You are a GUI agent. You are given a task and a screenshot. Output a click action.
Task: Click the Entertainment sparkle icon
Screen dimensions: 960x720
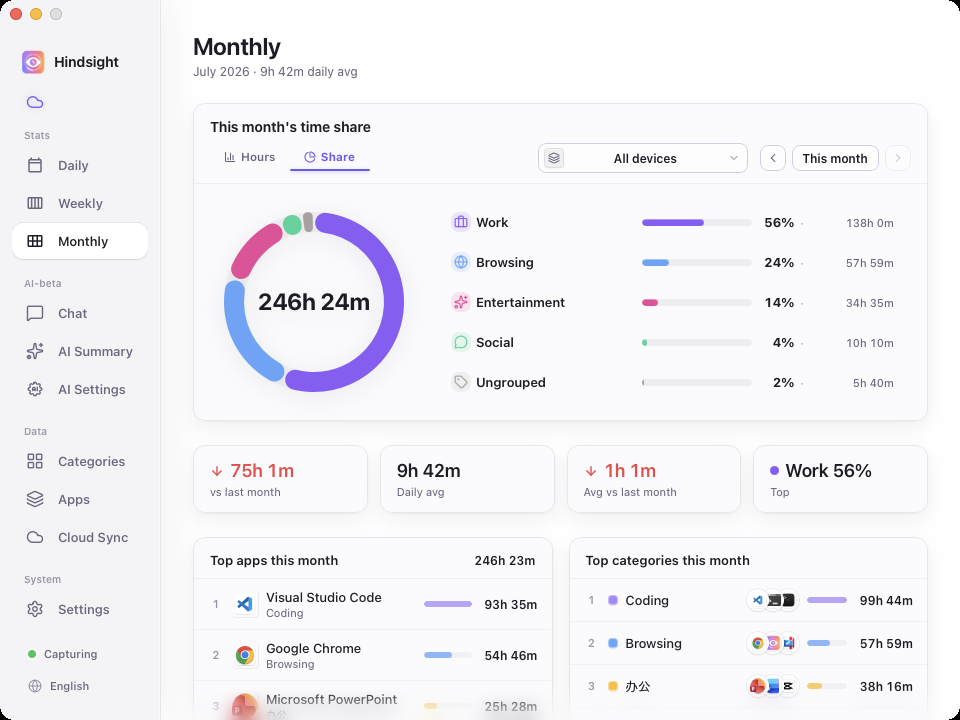pos(460,302)
